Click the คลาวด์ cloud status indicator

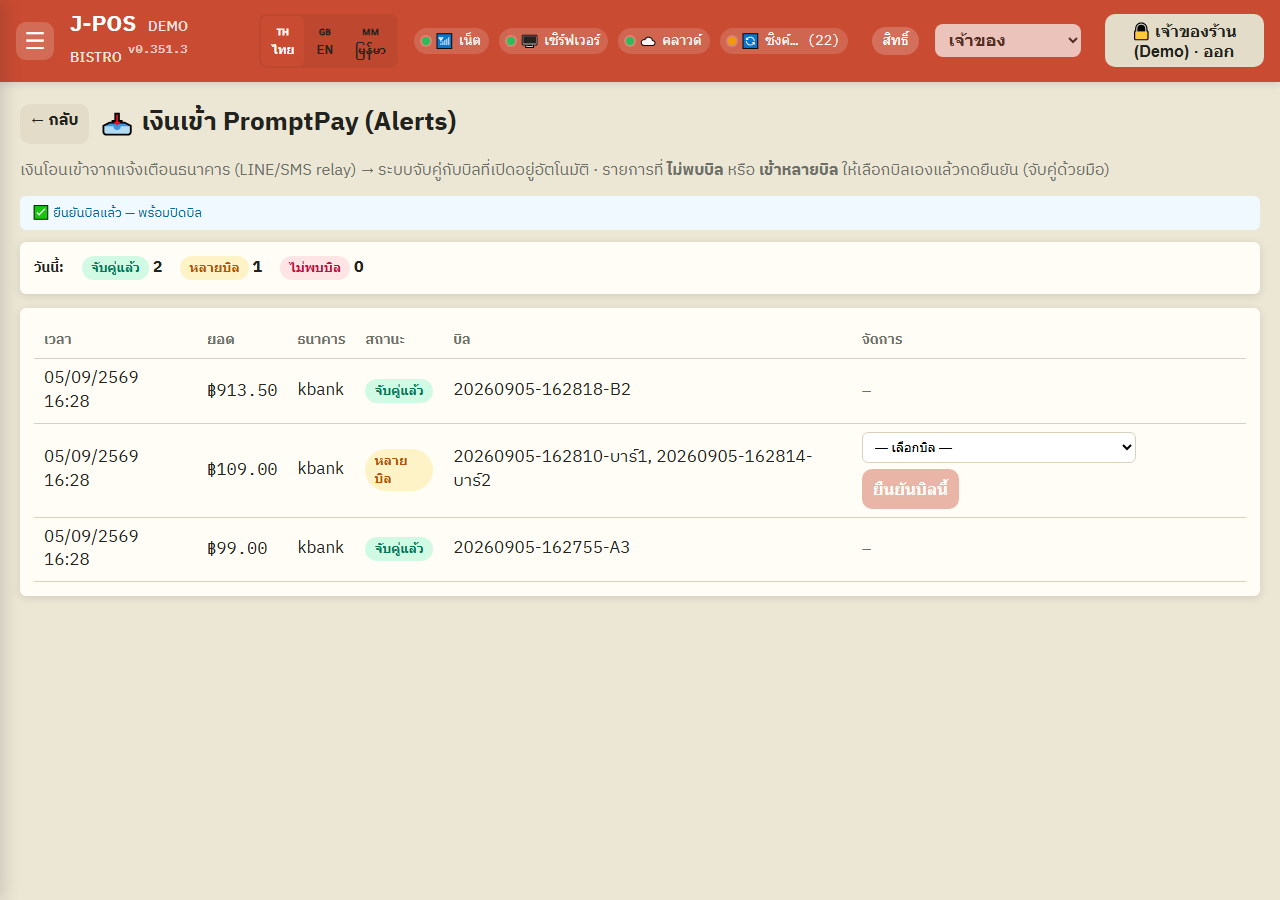tap(664, 41)
